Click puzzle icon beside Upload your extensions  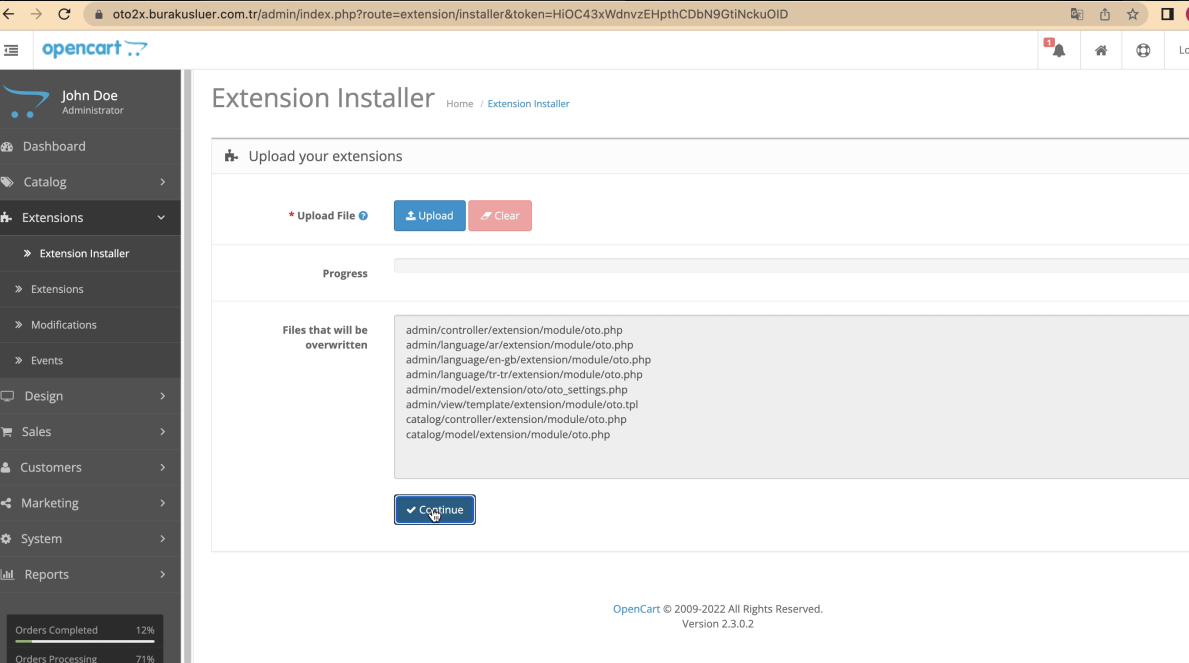tap(231, 156)
